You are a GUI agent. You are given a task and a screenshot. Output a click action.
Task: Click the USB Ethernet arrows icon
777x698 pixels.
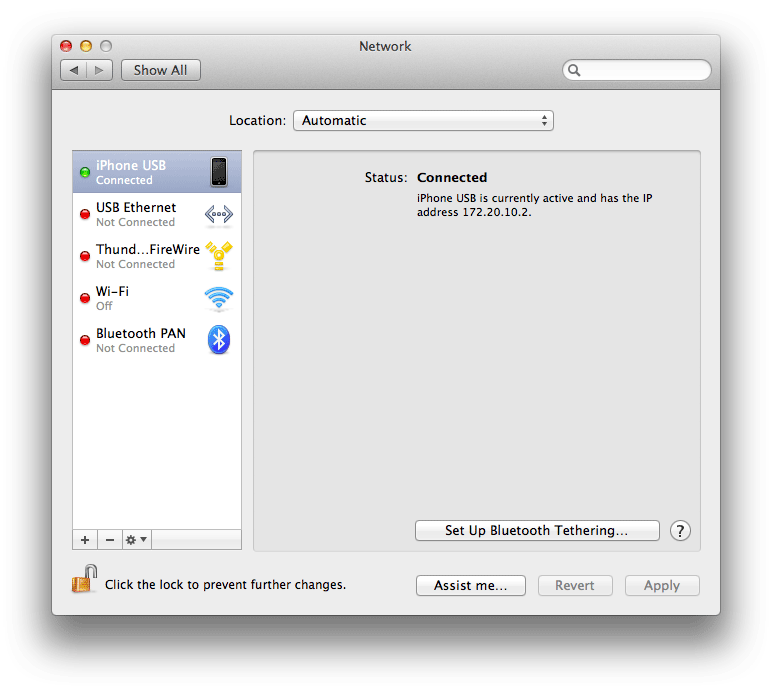(219, 214)
